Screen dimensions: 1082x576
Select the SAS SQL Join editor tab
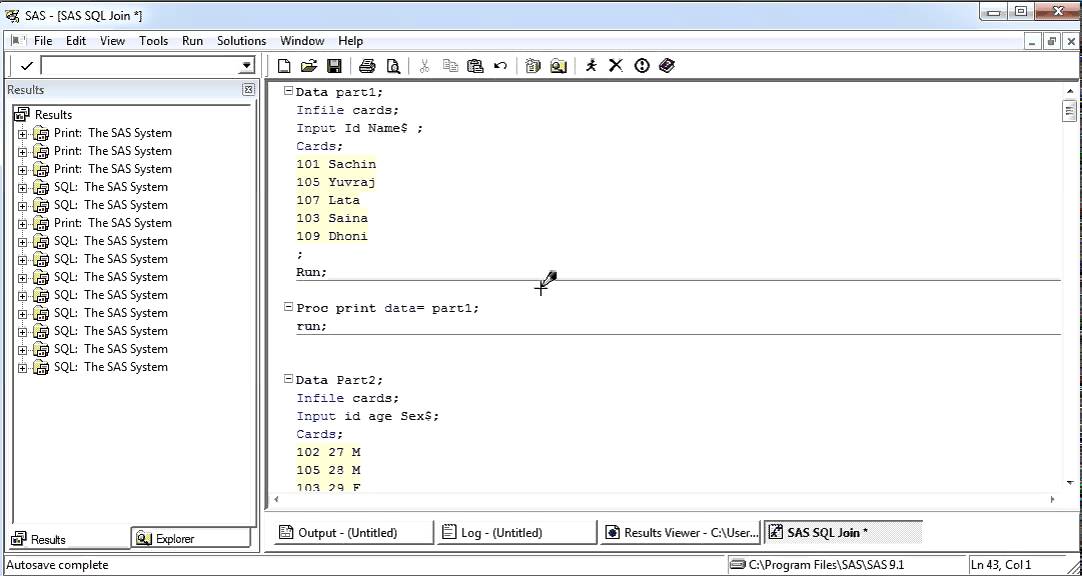coord(843,533)
